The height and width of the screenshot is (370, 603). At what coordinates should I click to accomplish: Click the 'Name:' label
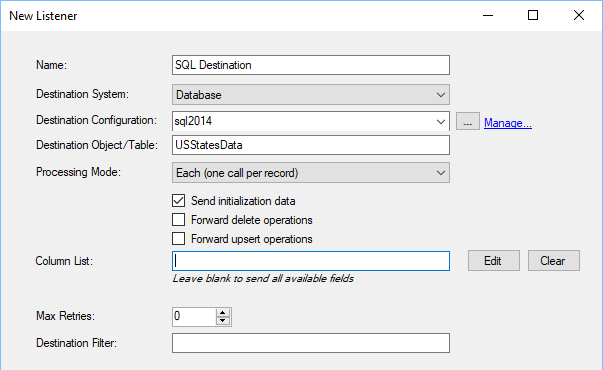tap(51, 65)
